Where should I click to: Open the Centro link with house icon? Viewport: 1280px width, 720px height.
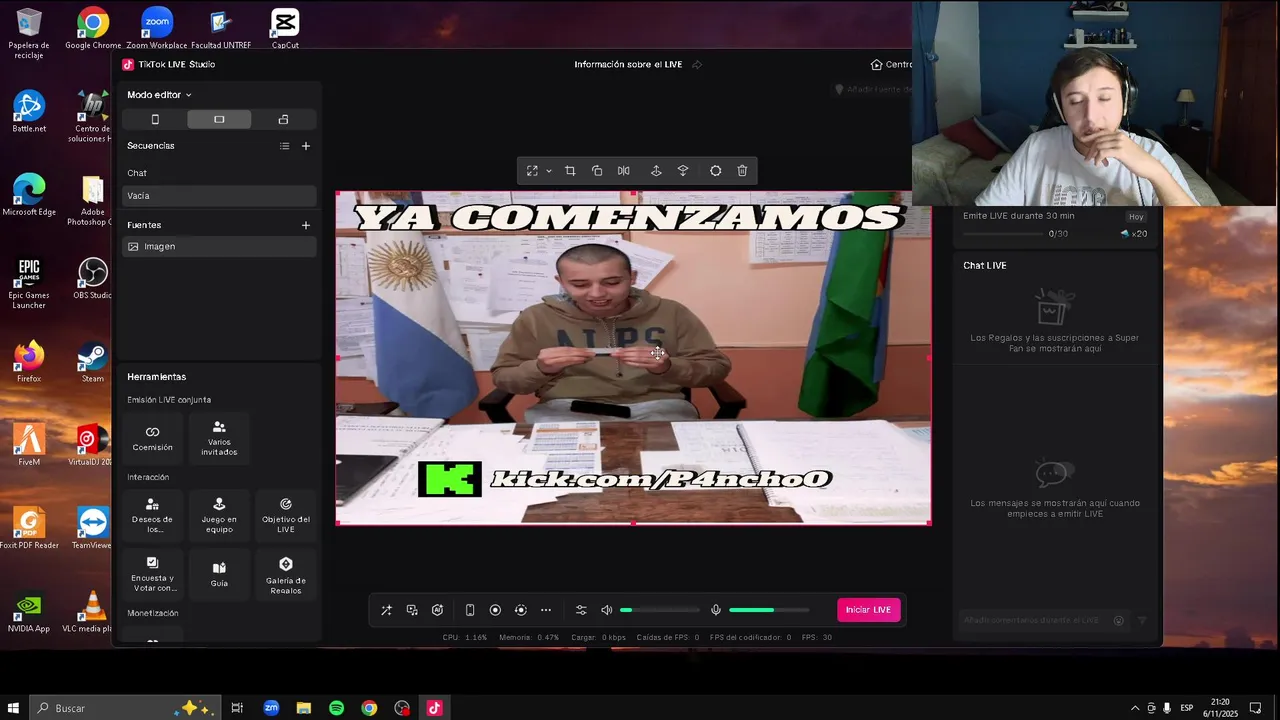coord(891,64)
